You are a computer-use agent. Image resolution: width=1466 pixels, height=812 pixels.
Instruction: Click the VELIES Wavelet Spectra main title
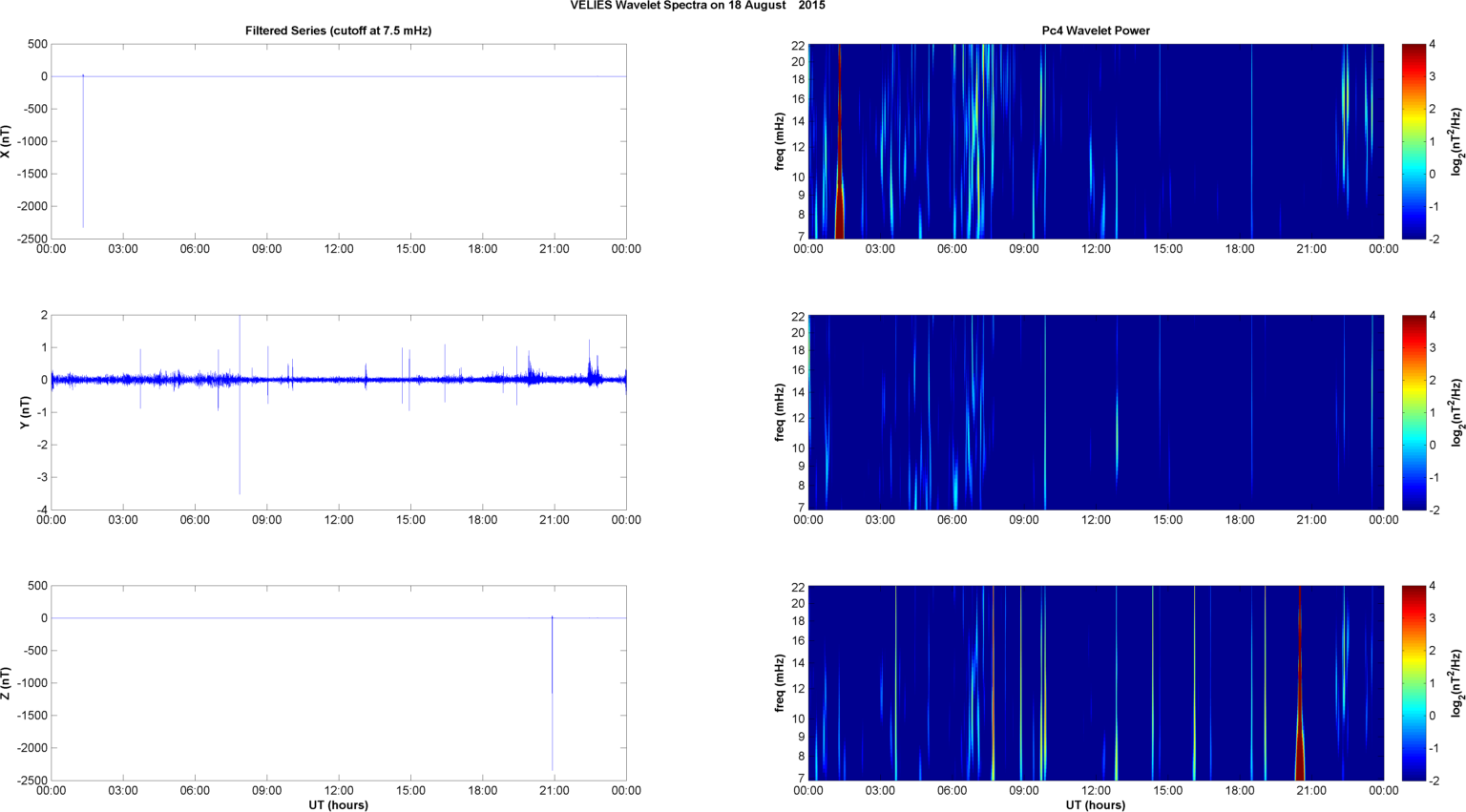pyautogui.click(x=698, y=6)
